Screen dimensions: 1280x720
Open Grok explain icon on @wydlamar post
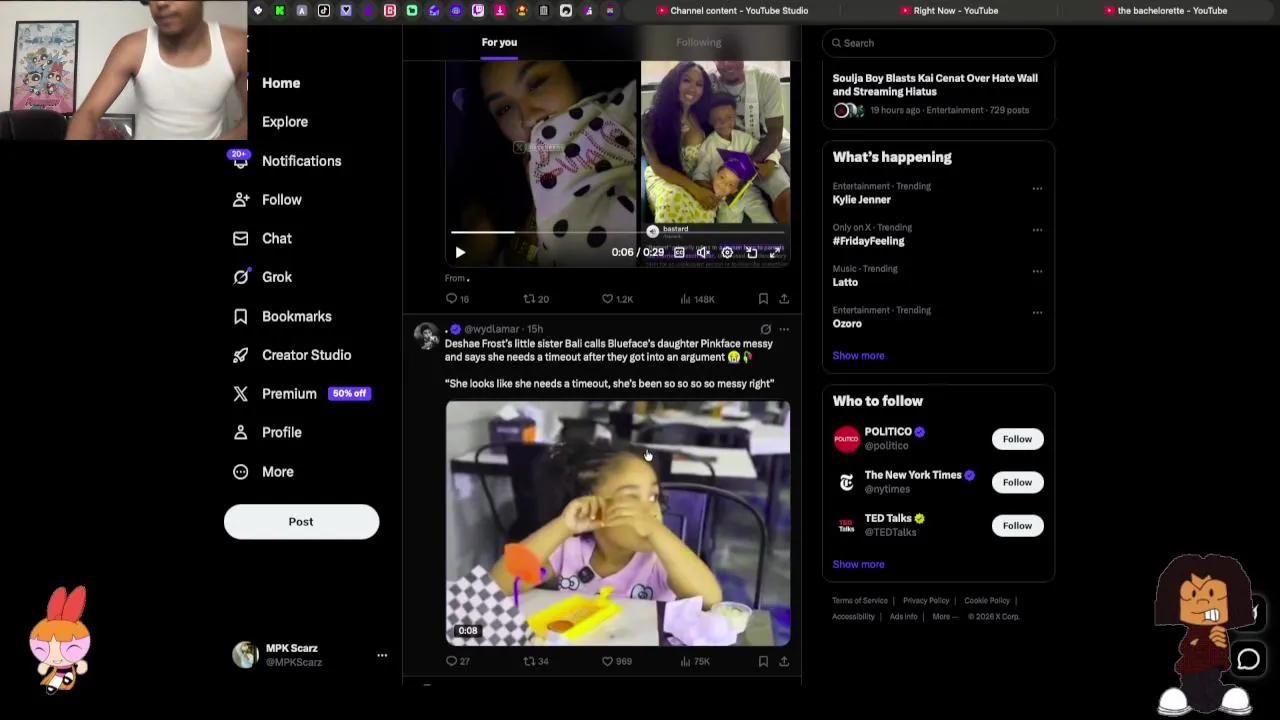point(765,329)
